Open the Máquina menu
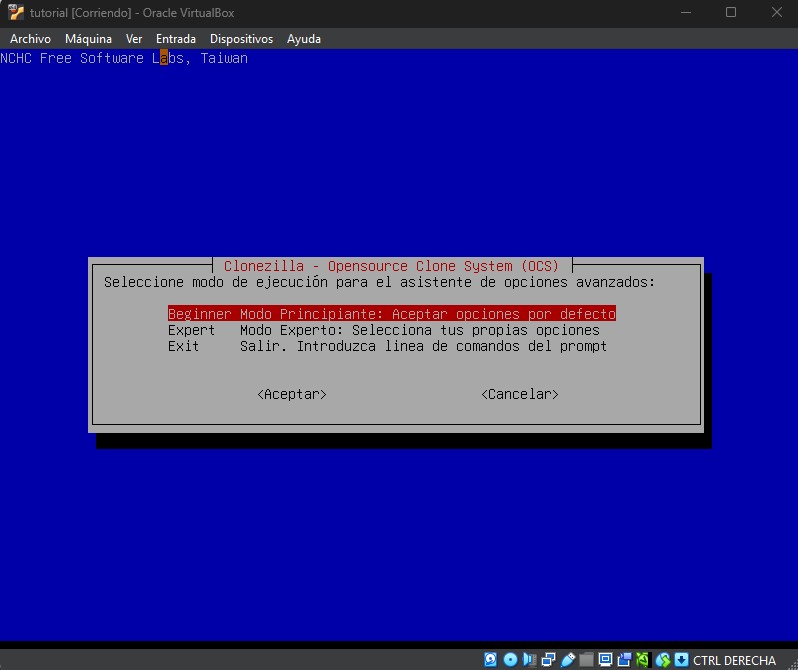The image size is (798, 670). [x=89, y=39]
